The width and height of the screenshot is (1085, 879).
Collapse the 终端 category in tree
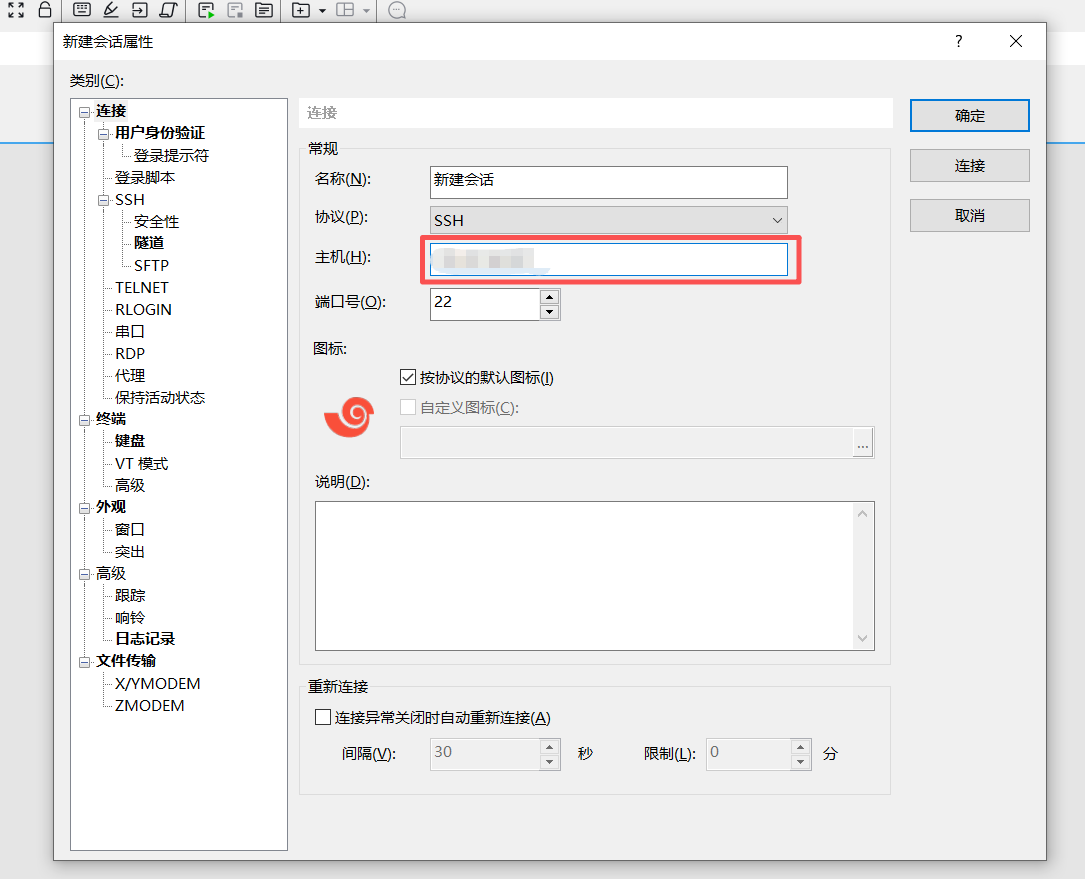[x=84, y=419]
